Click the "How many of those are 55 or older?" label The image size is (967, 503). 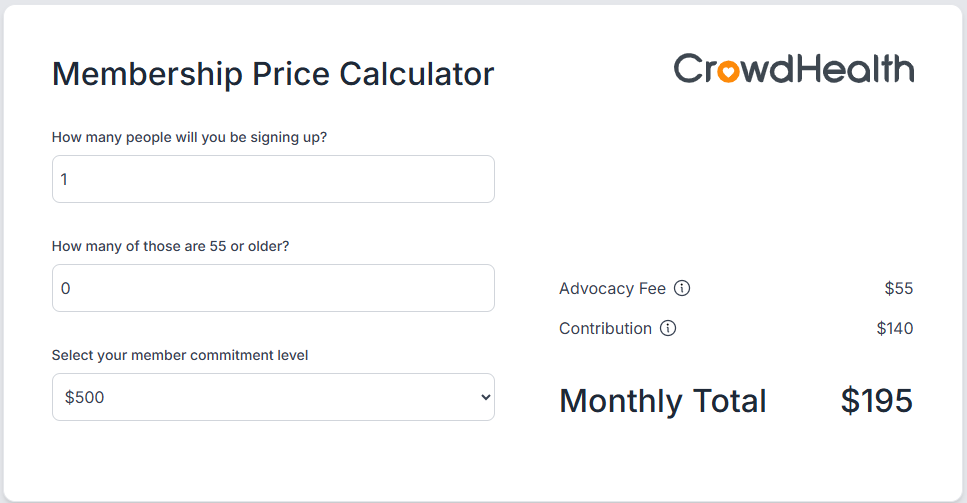pos(170,246)
